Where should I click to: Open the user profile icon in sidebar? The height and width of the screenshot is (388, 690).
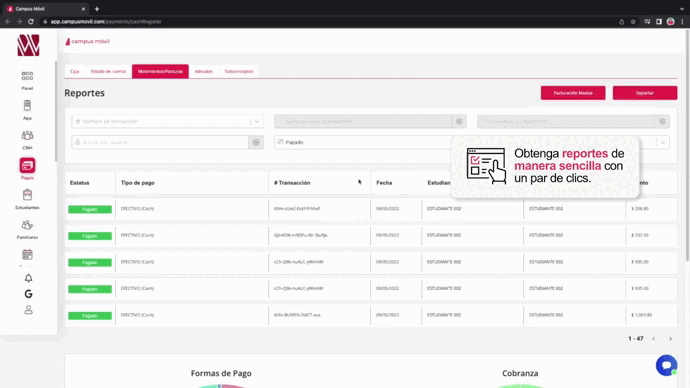tap(28, 310)
